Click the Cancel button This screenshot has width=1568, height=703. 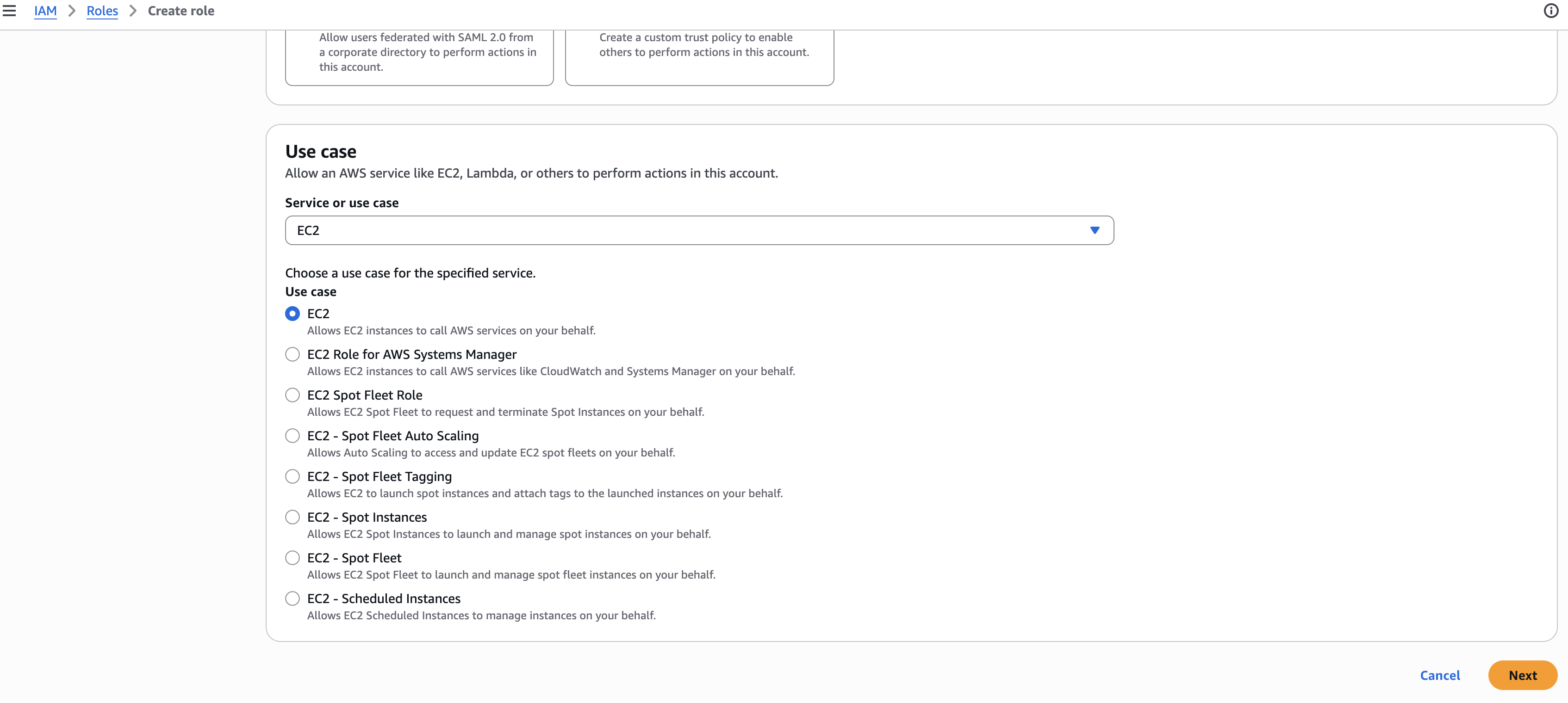click(x=1439, y=675)
